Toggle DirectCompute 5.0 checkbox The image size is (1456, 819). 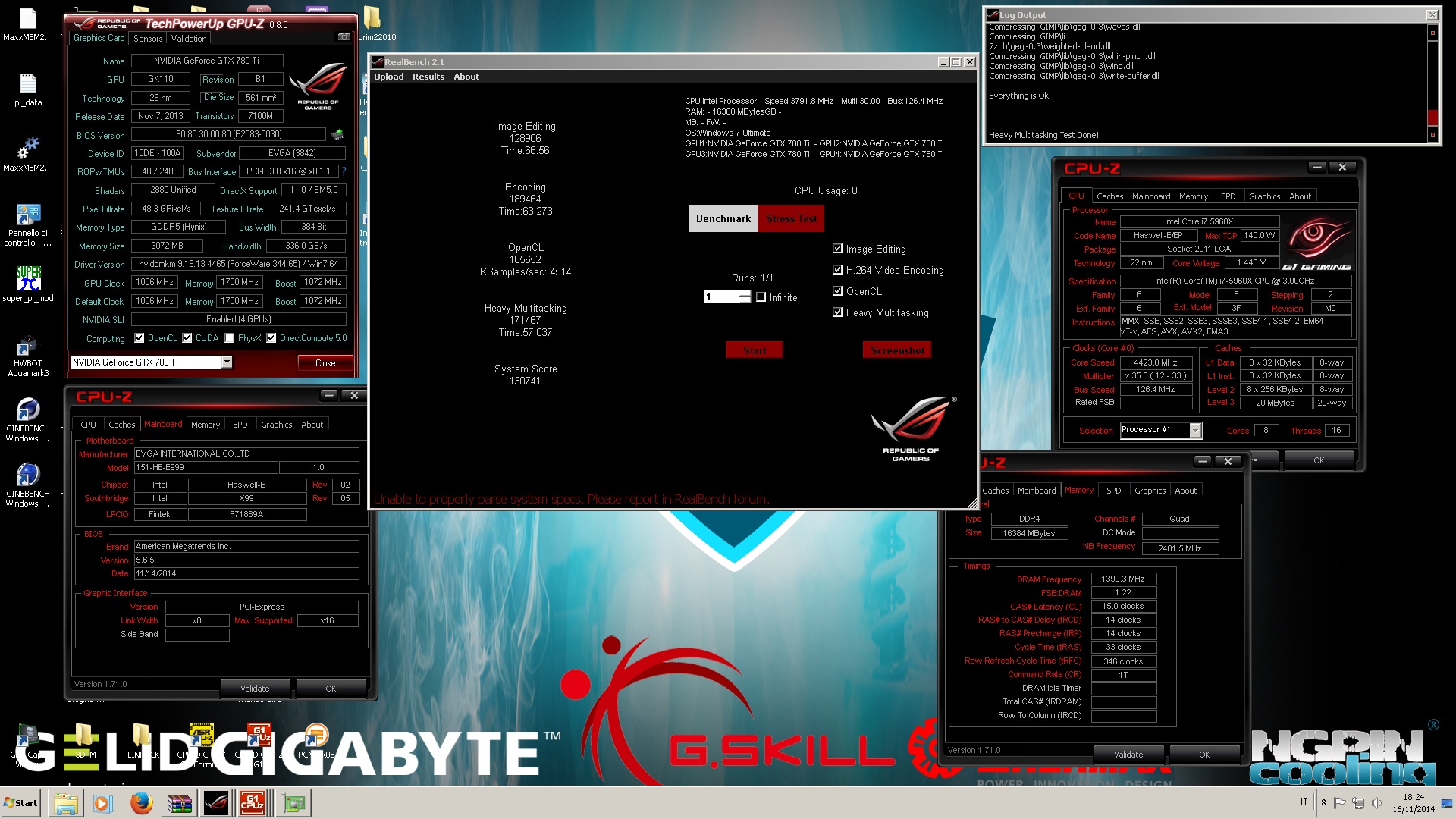coord(271,338)
